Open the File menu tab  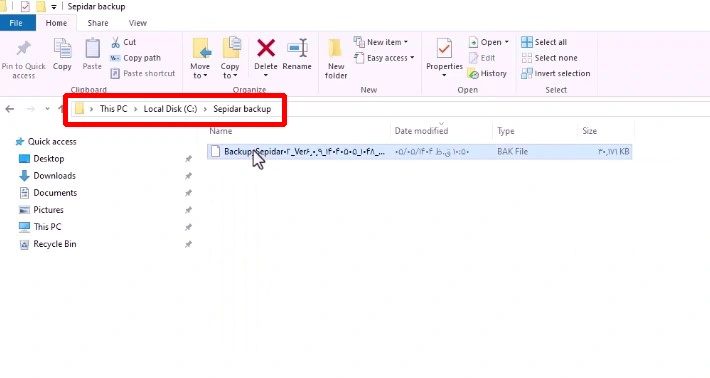[x=16, y=23]
